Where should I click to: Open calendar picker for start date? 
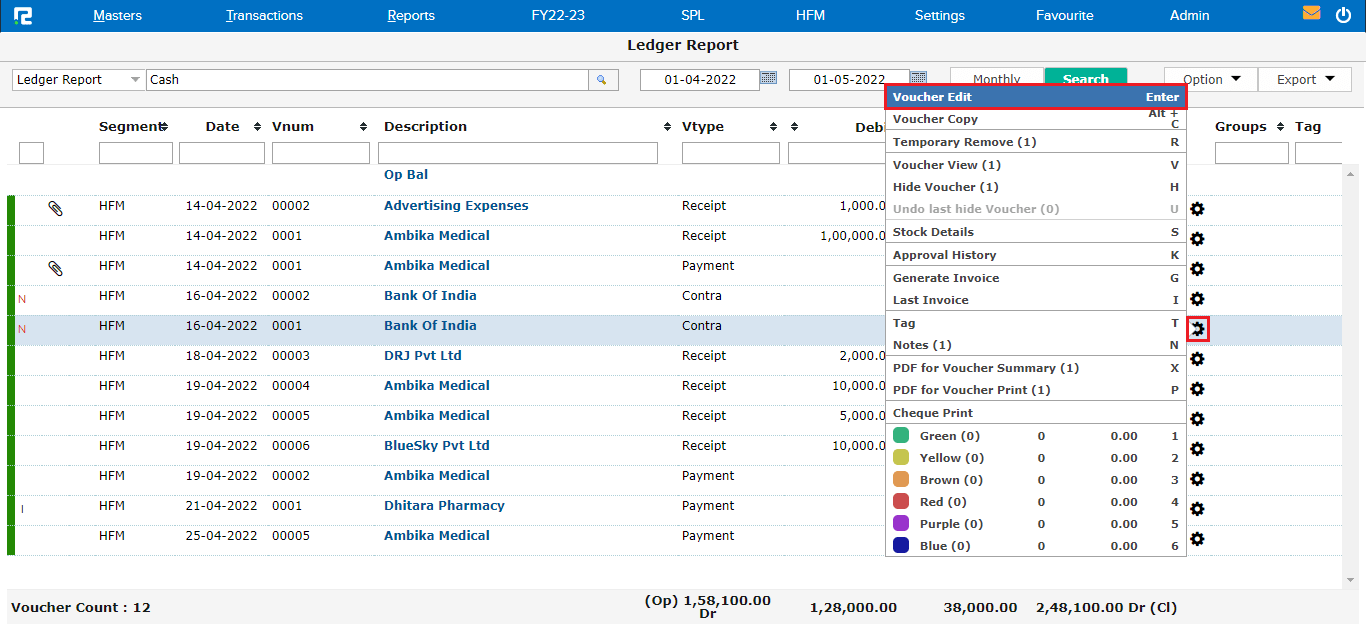(x=768, y=78)
